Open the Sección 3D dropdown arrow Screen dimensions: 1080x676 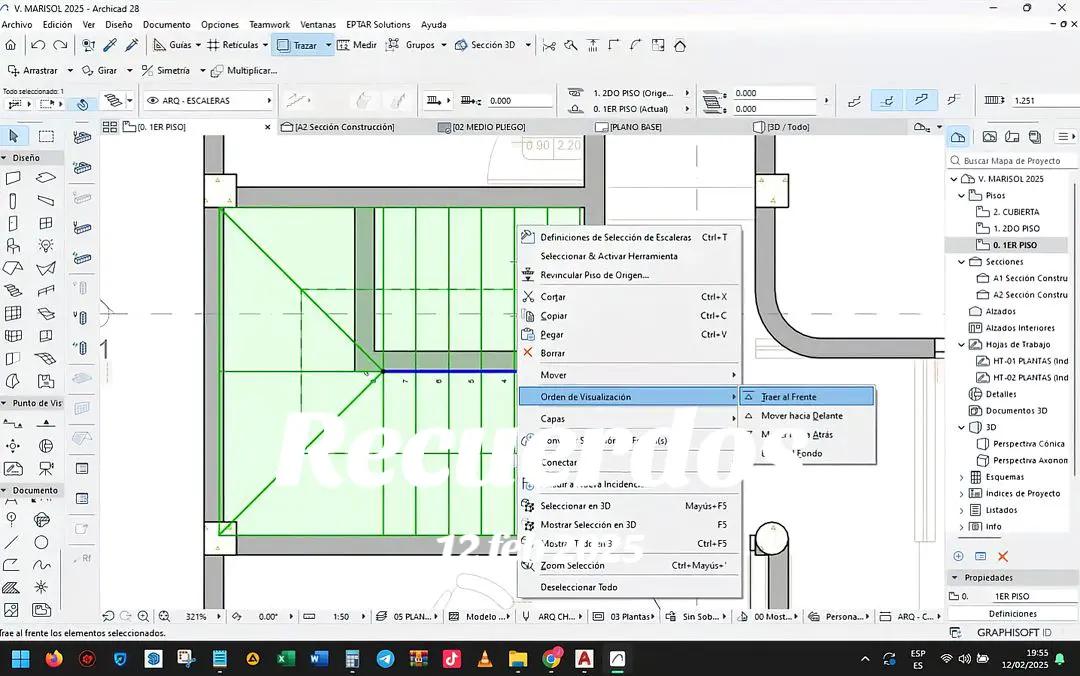point(528,45)
